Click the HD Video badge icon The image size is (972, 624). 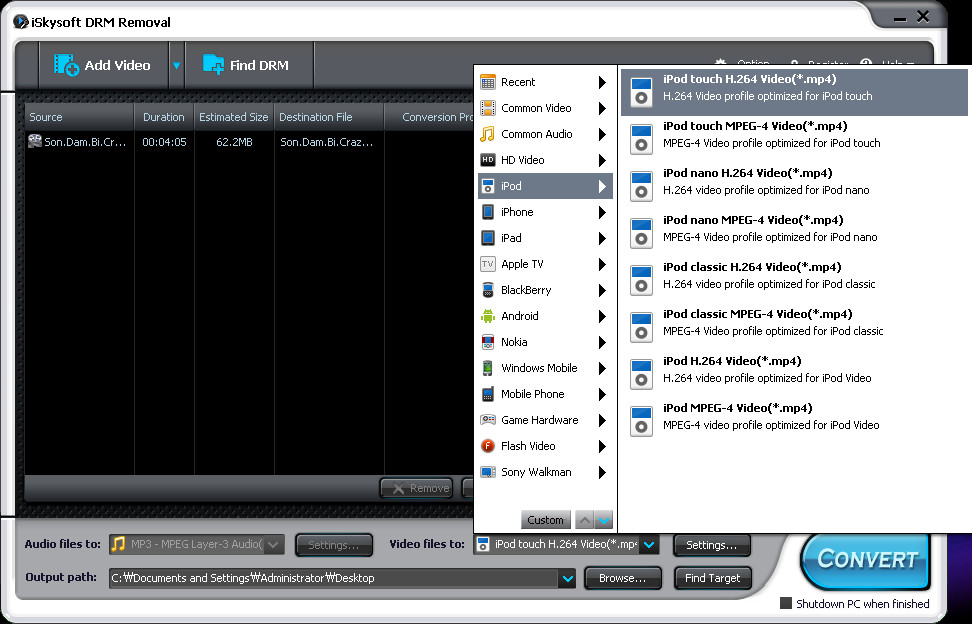[488, 160]
